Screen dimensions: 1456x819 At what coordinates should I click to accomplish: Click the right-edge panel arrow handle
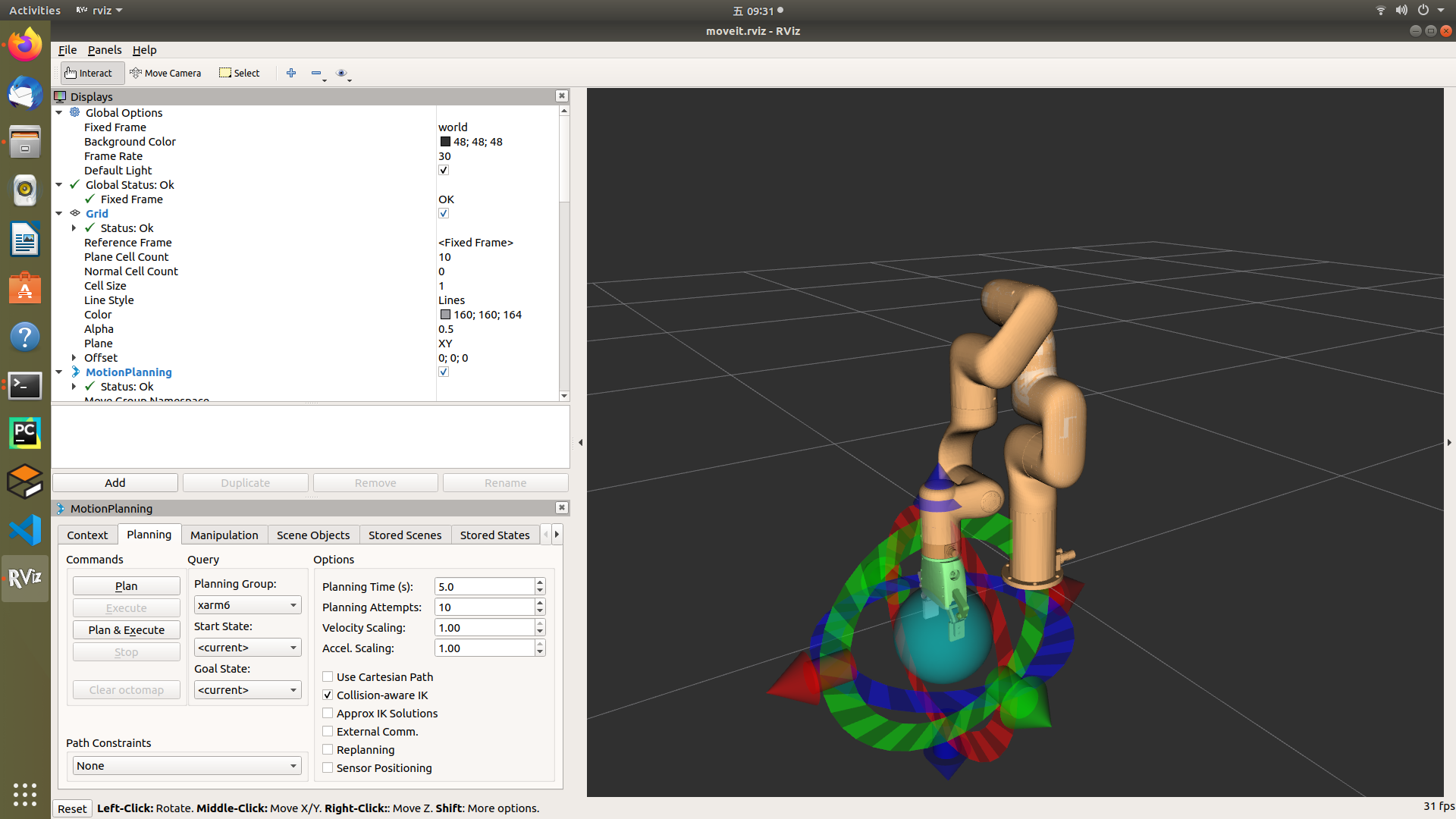[x=1448, y=442]
